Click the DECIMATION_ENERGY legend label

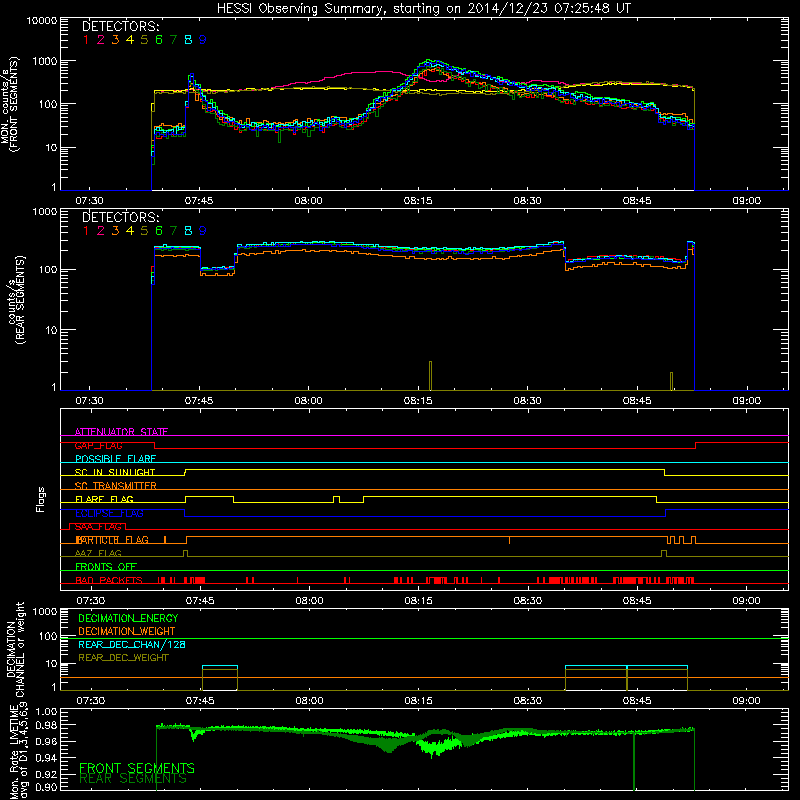(x=128, y=618)
